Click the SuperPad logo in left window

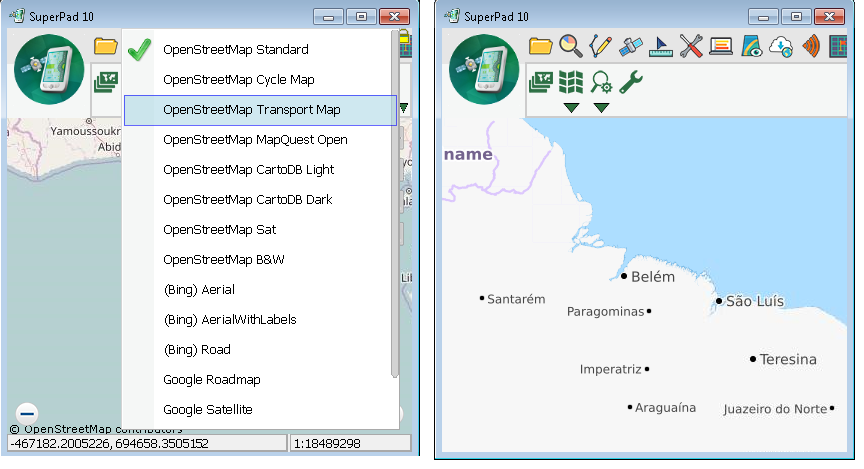point(49,69)
